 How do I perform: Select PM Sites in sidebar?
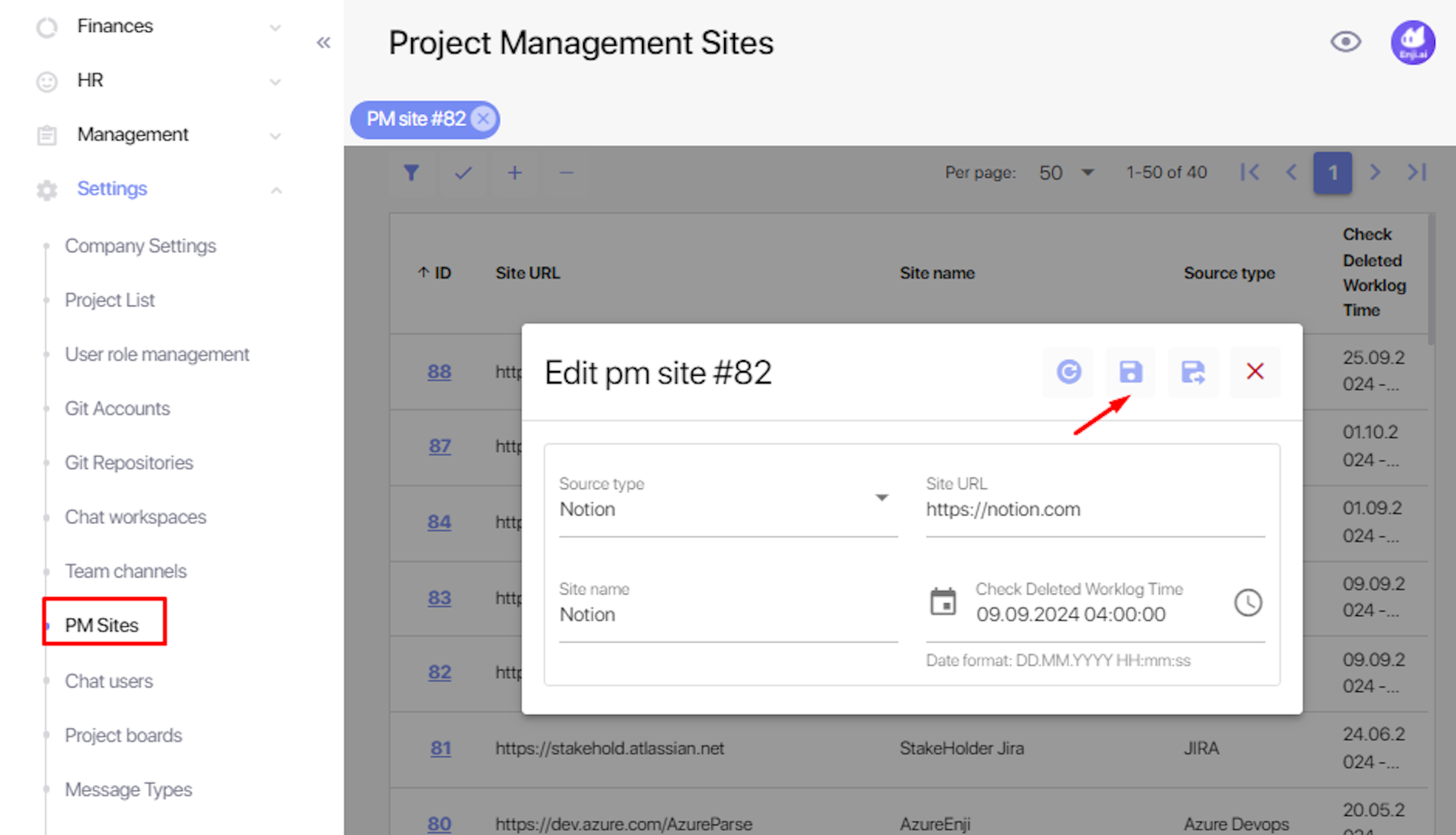(x=101, y=625)
